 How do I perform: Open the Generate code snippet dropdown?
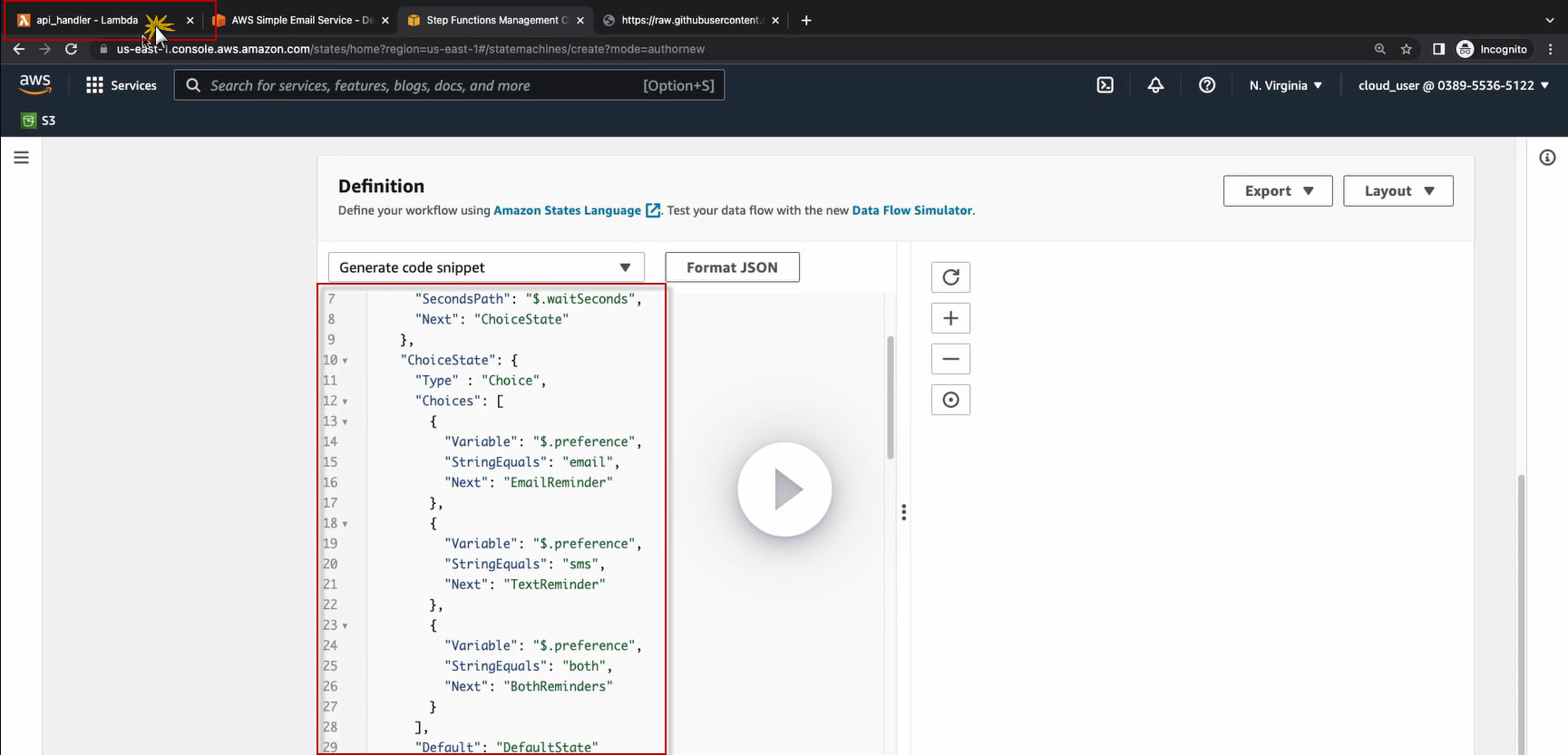485,267
